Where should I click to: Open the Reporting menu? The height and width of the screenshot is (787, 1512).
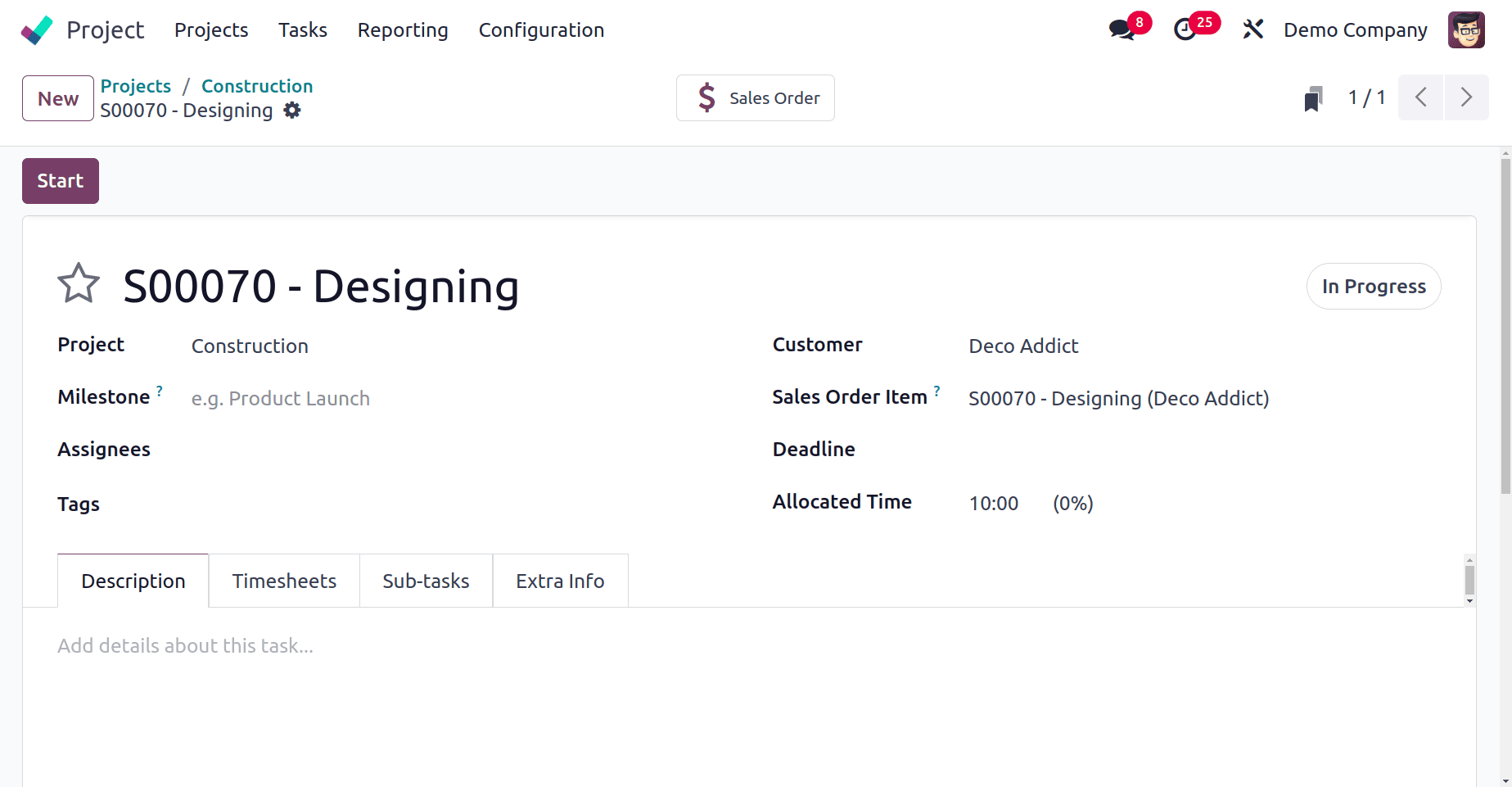pos(403,30)
